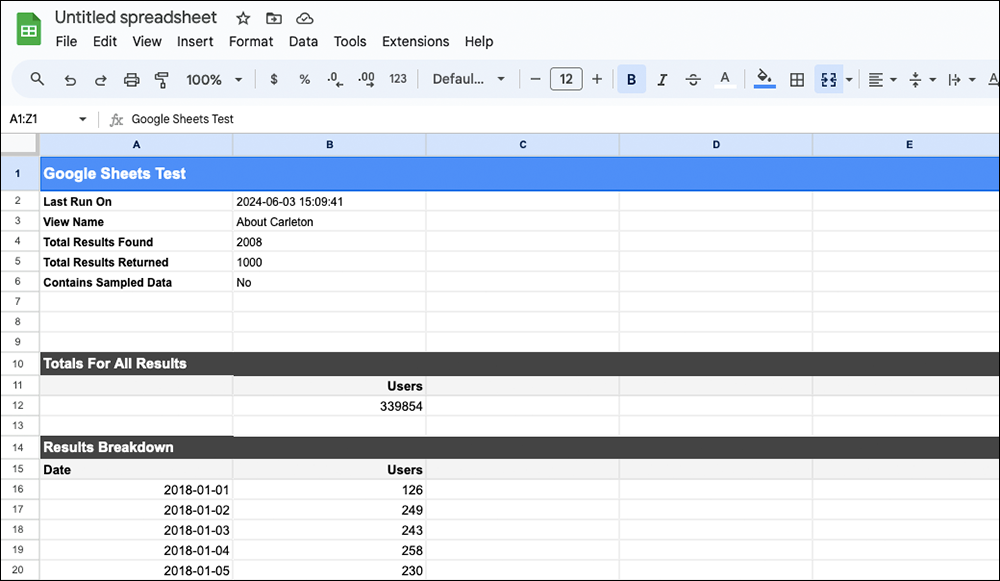Open the Format menu
The image size is (1000, 581).
click(x=251, y=41)
